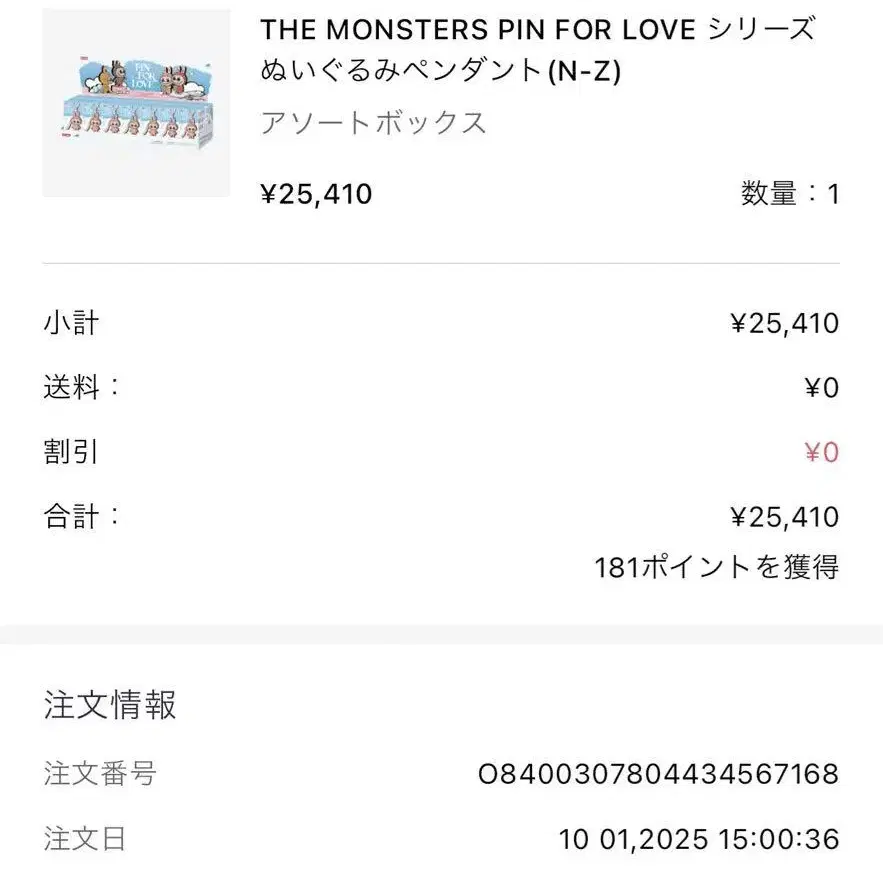
Task: Click the 小計 label
Action: (x=71, y=323)
